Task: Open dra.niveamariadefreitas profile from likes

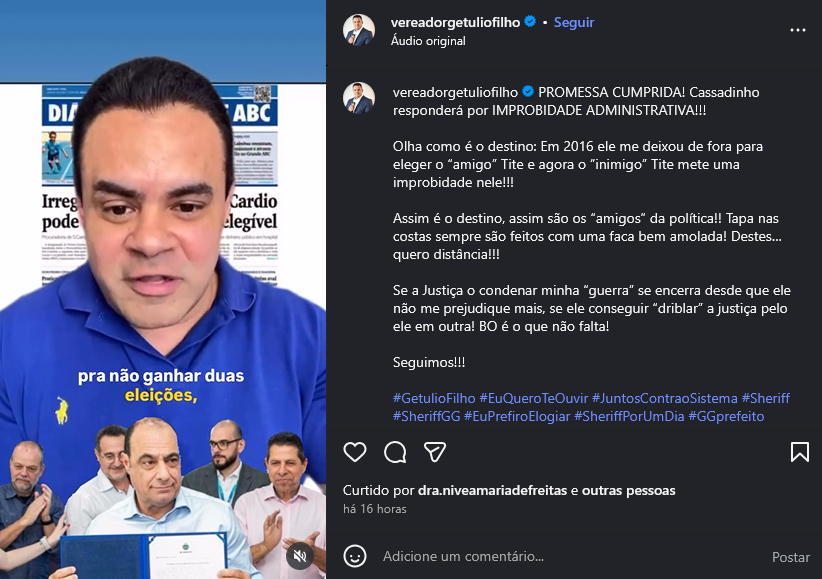Action: [x=492, y=490]
